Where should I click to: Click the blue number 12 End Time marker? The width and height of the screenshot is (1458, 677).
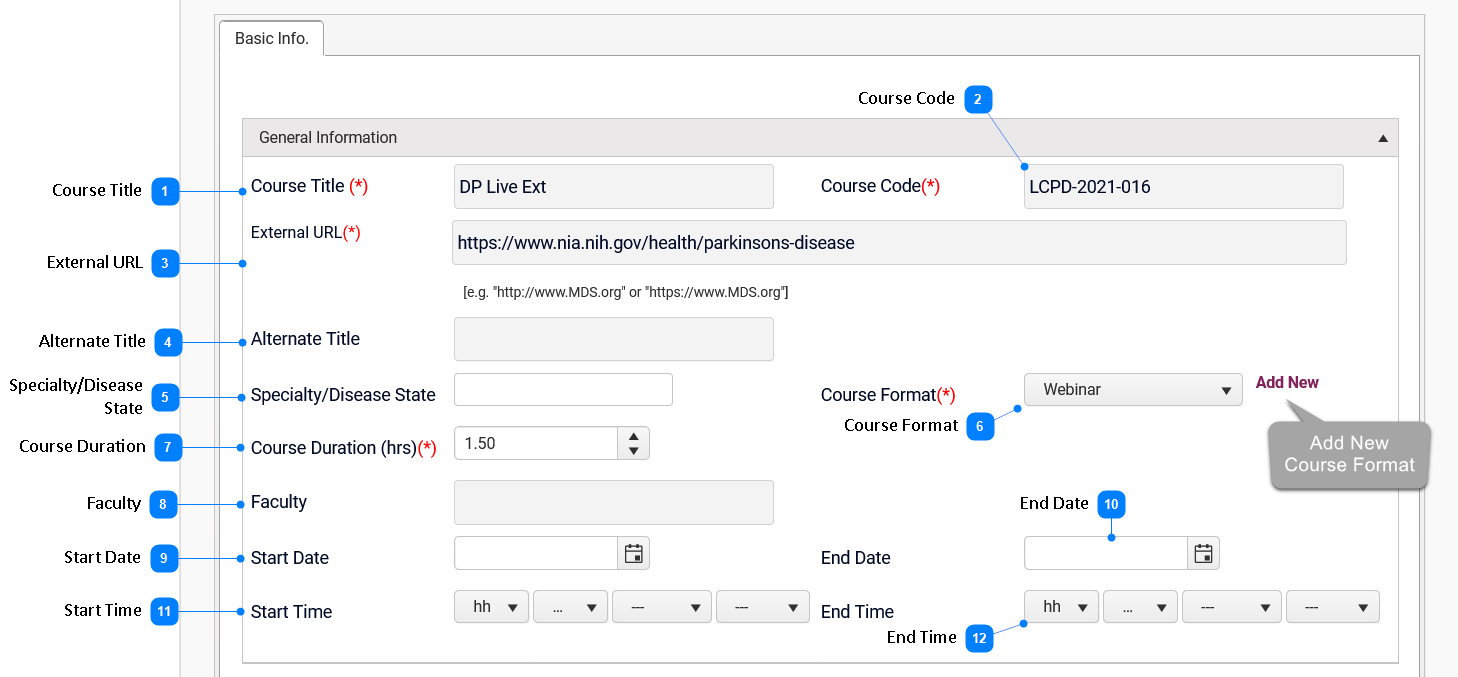[979, 638]
